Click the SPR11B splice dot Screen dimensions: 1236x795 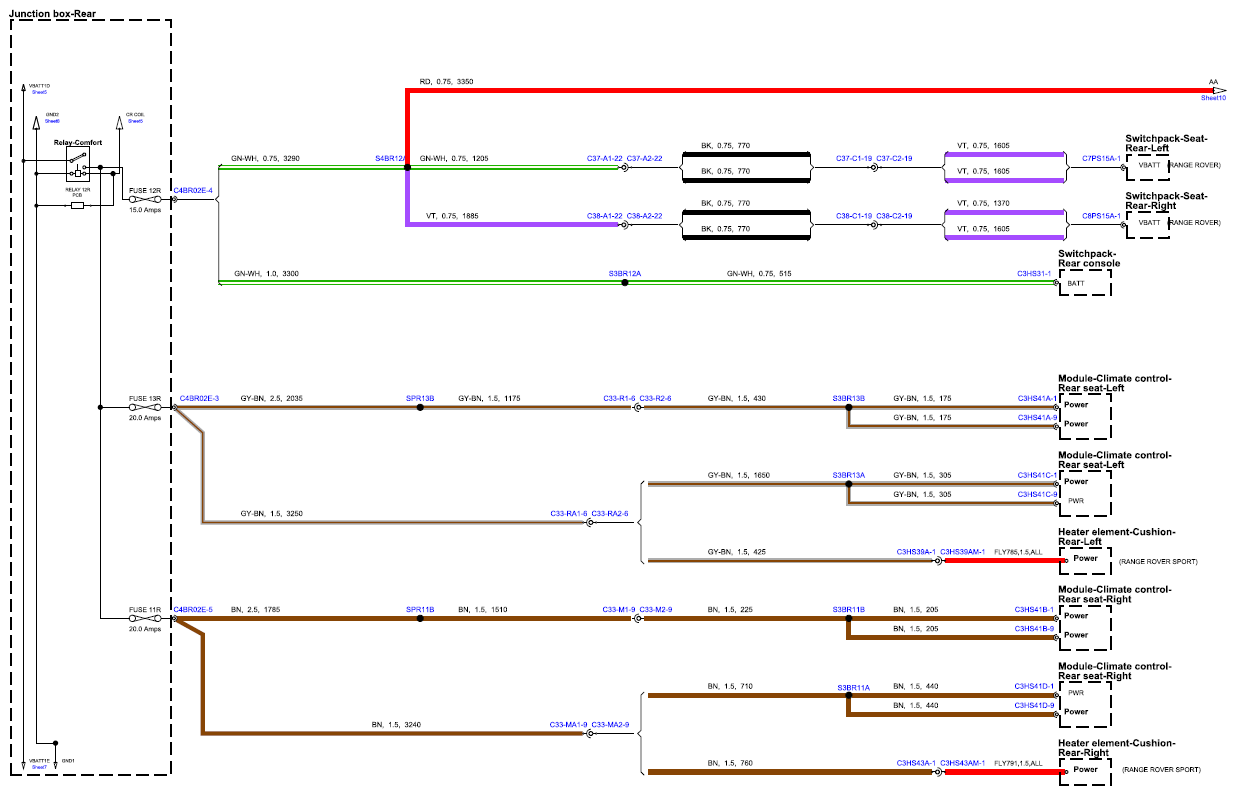(x=420, y=618)
